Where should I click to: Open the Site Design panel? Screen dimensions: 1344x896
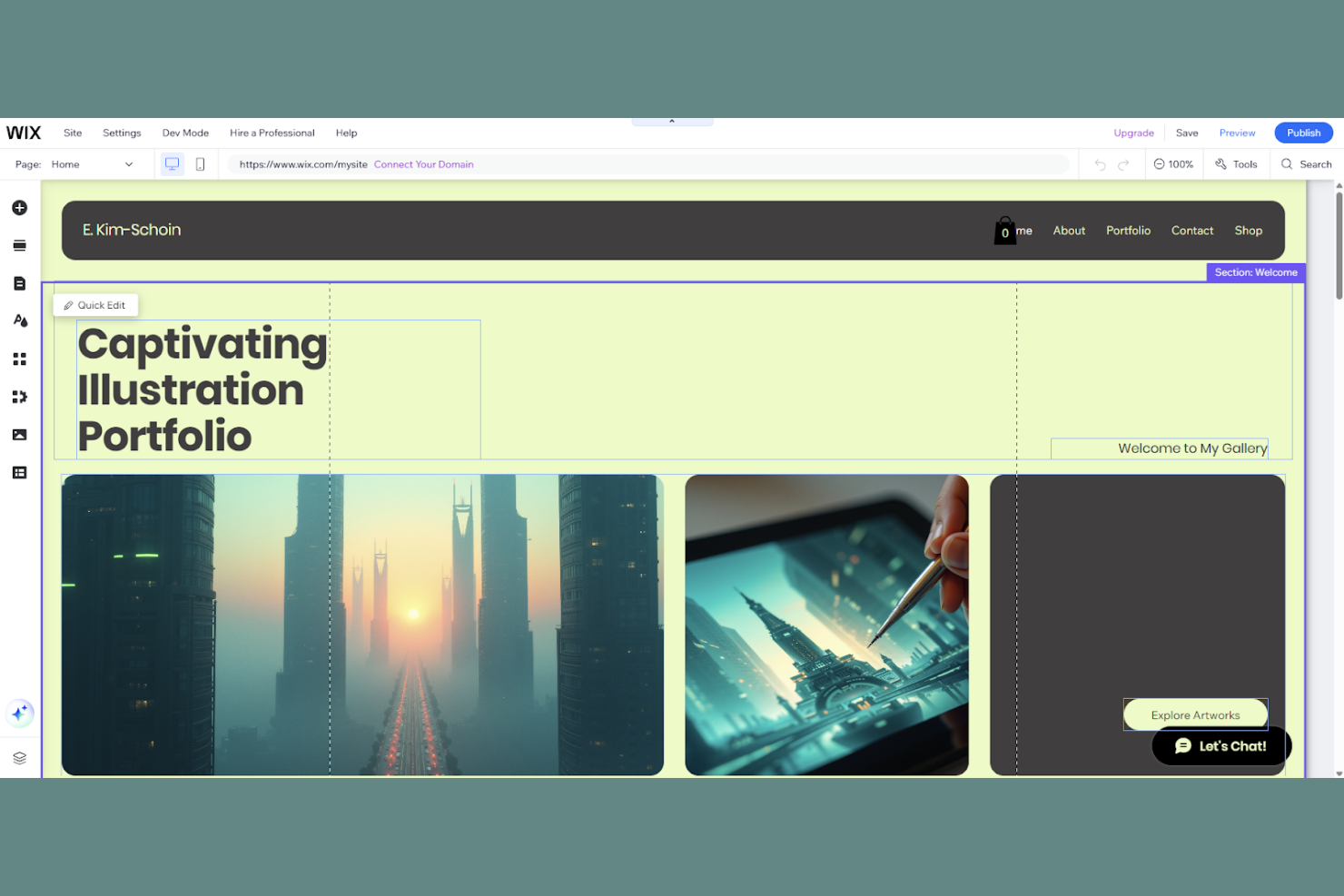coord(19,320)
